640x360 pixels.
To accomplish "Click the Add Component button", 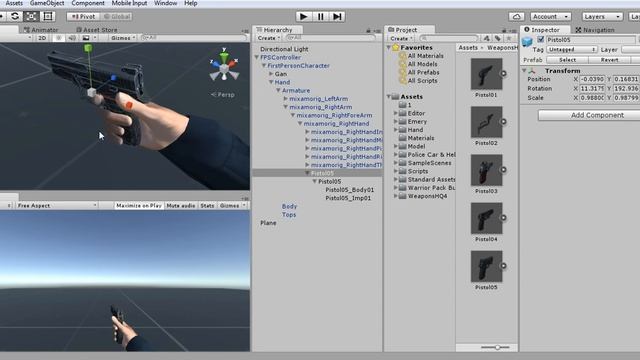I will point(597,115).
